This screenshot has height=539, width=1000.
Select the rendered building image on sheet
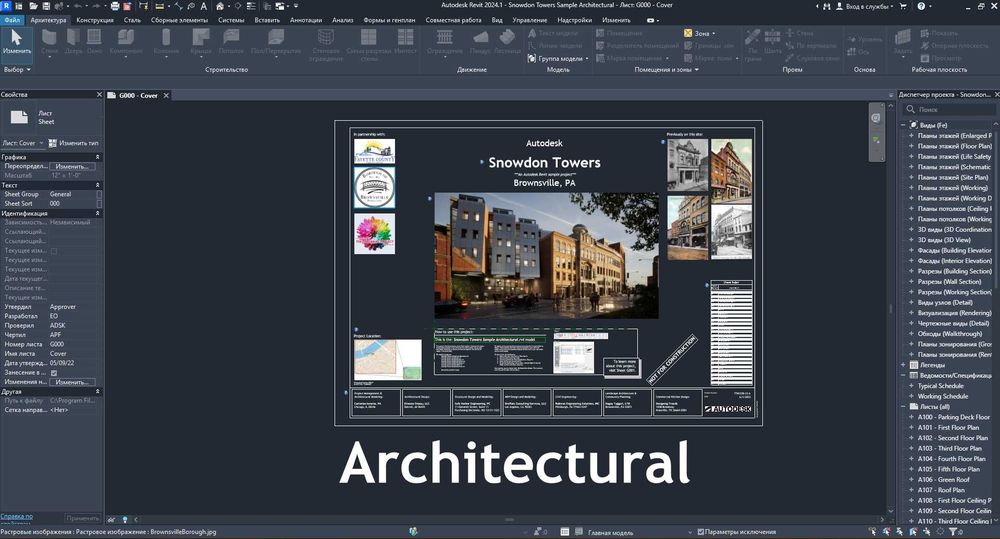point(547,255)
